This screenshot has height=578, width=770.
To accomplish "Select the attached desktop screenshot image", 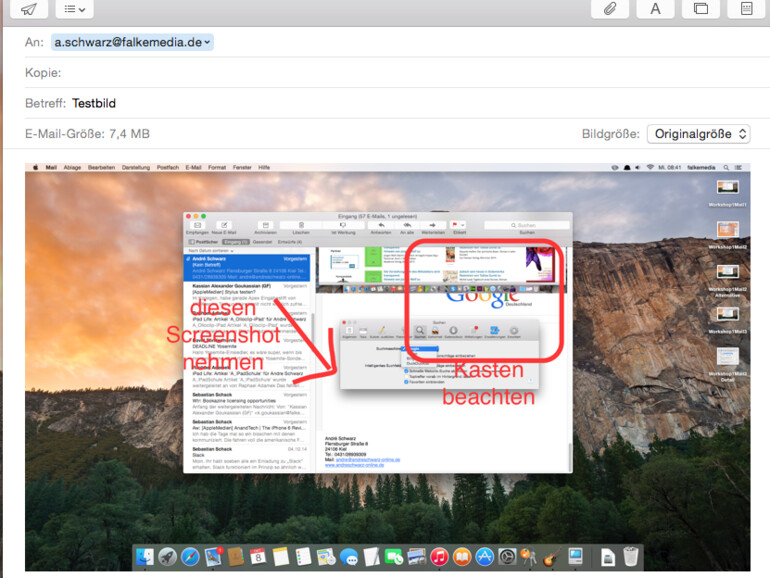I will (x=387, y=367).
